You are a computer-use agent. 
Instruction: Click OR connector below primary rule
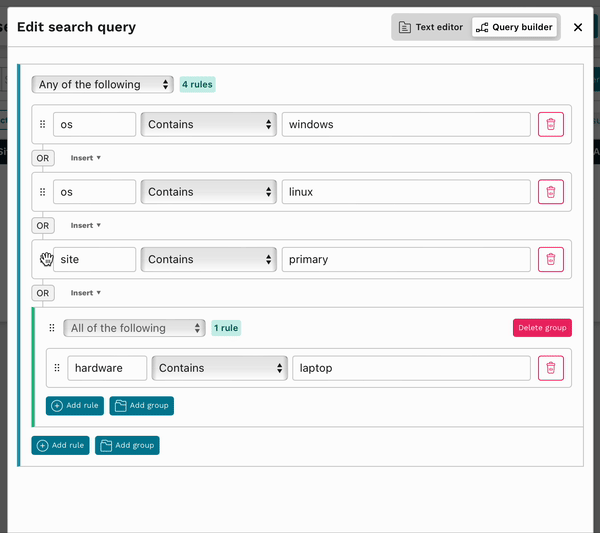tap(43, 293)
